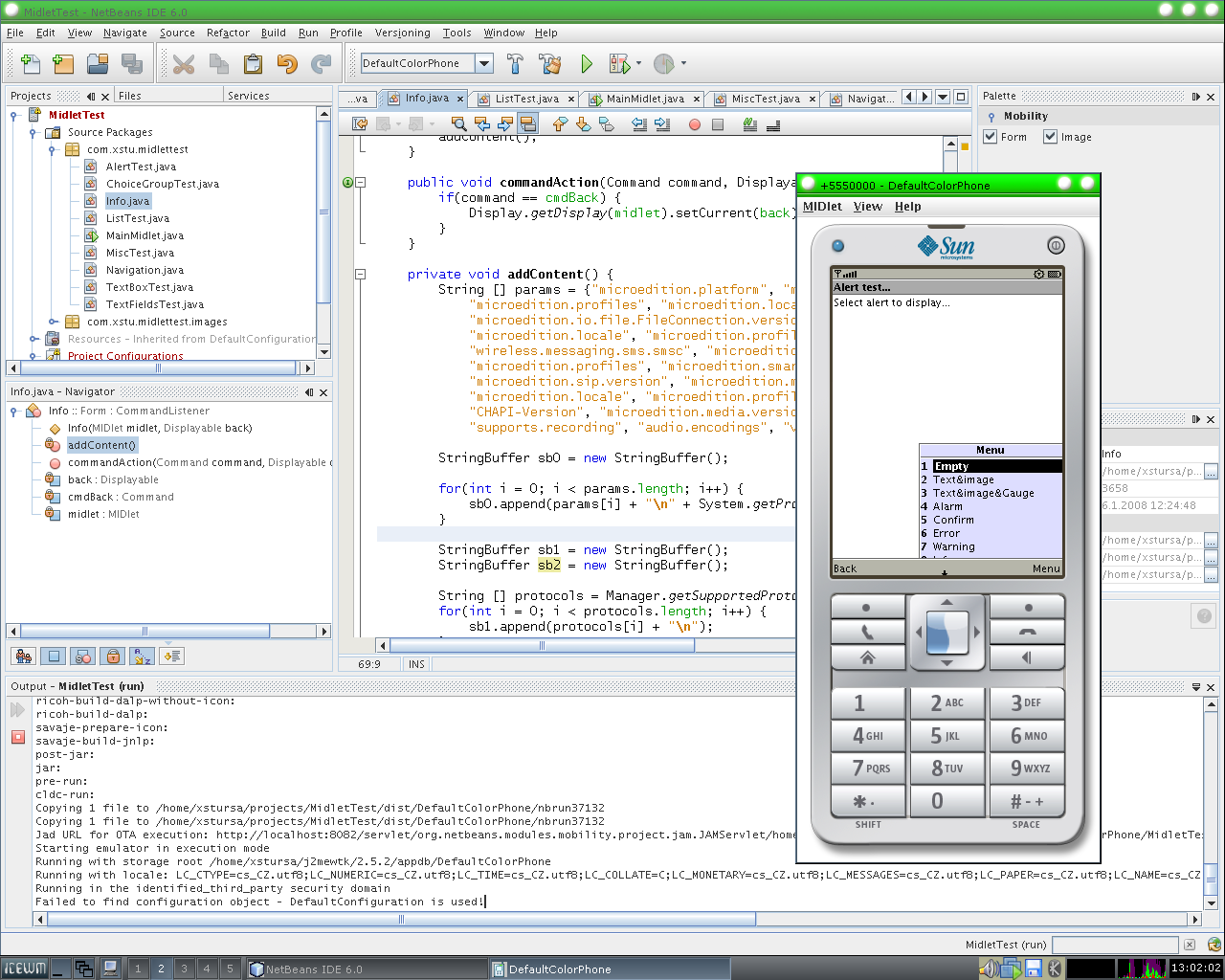Toggle Highlight Search in editor toolbar

(527, 124)
